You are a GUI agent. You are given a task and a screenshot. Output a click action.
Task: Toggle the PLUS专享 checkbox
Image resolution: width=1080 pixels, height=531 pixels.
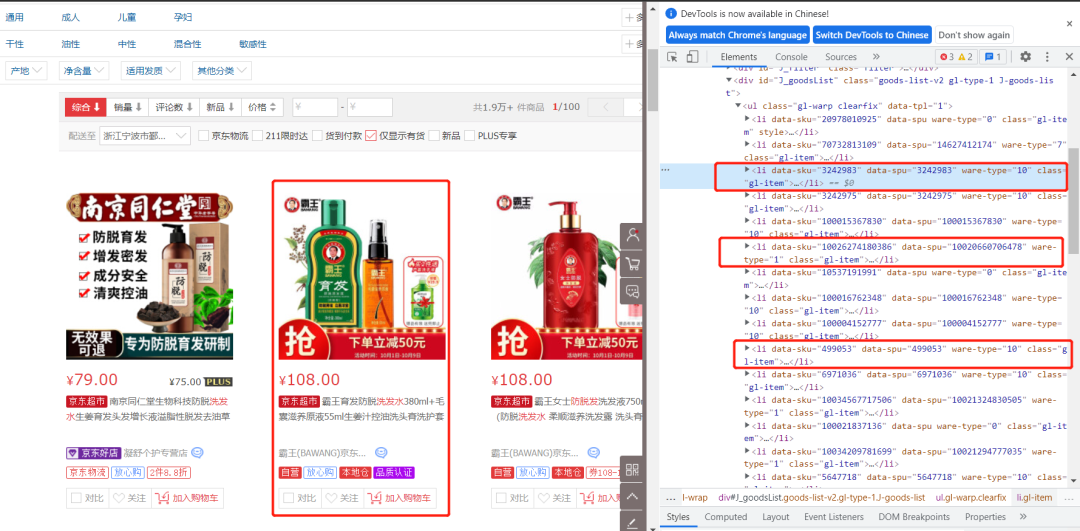click(470, 136)
